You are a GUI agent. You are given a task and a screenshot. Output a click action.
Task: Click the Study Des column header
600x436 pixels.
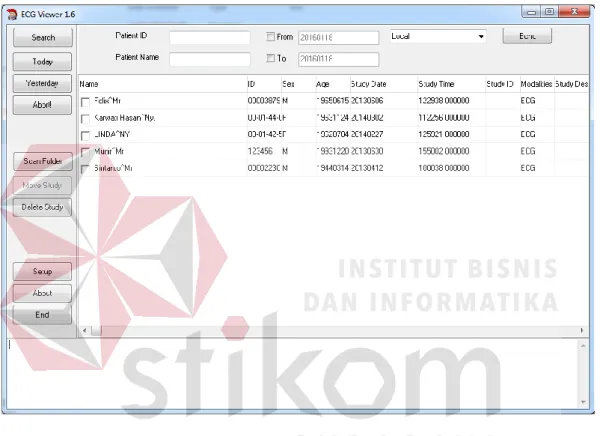tap(571, 84)
